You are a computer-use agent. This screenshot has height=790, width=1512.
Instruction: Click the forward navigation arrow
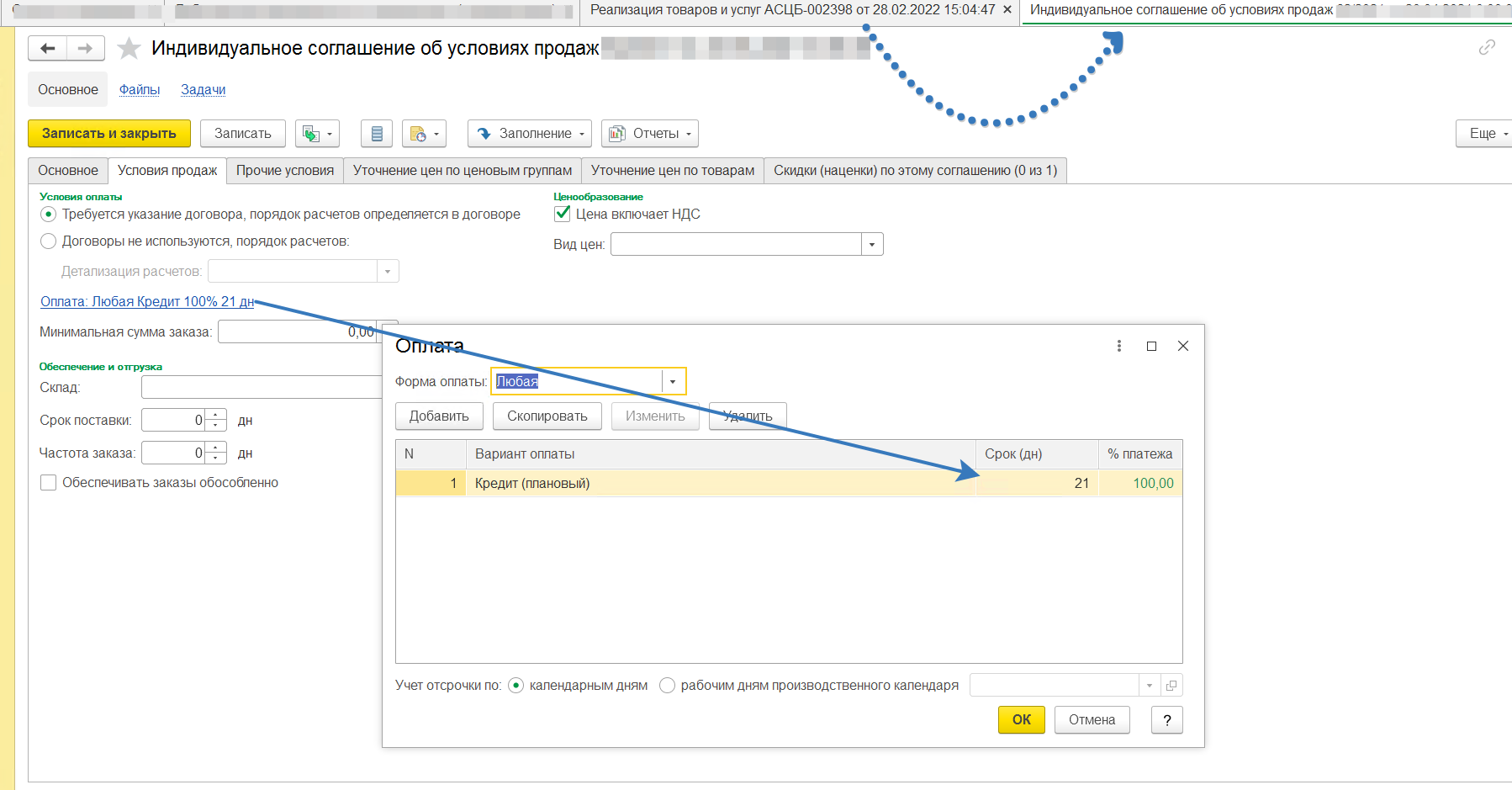[x=85, y=49]
